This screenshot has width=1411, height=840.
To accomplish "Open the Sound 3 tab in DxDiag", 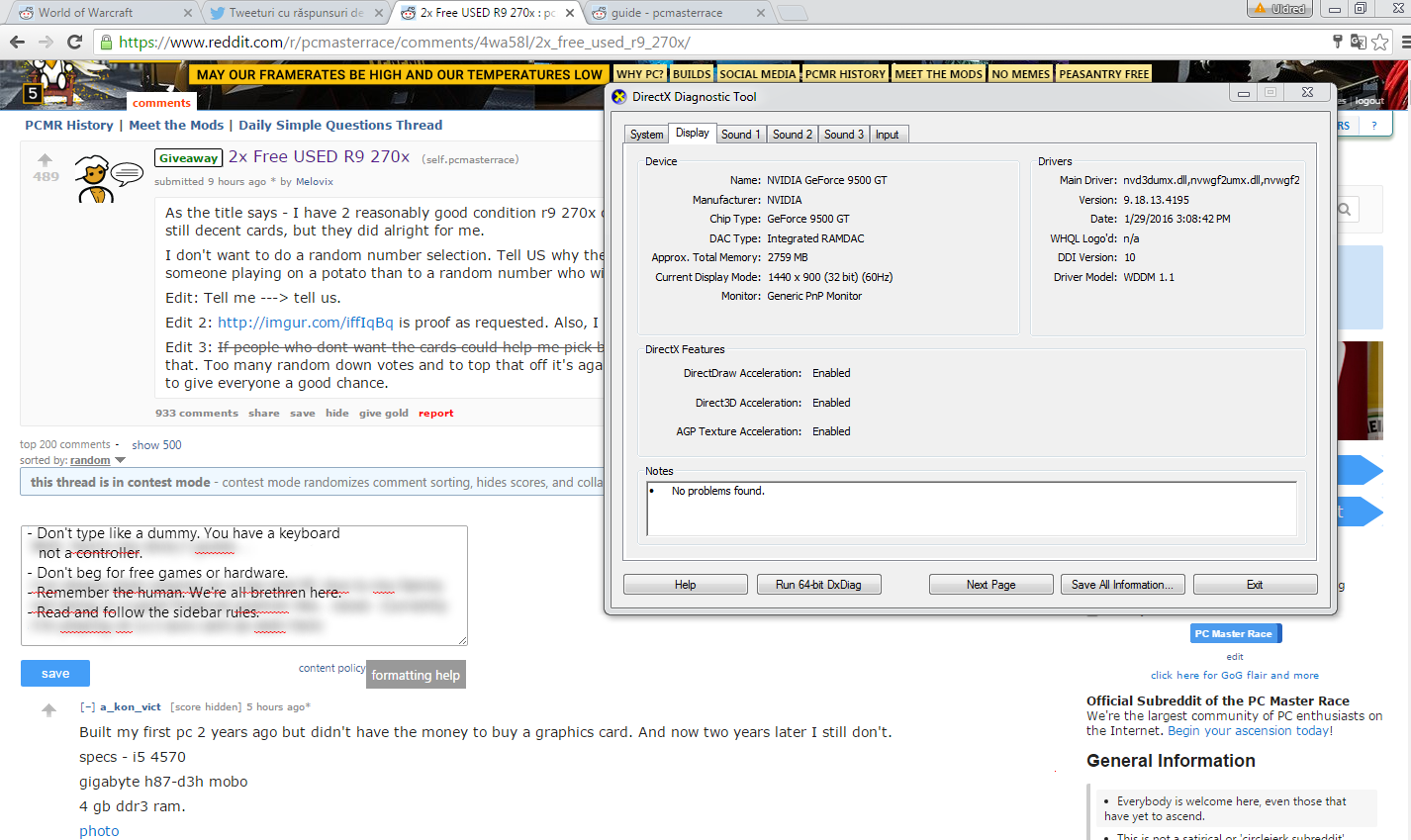I will pos(844,135).
